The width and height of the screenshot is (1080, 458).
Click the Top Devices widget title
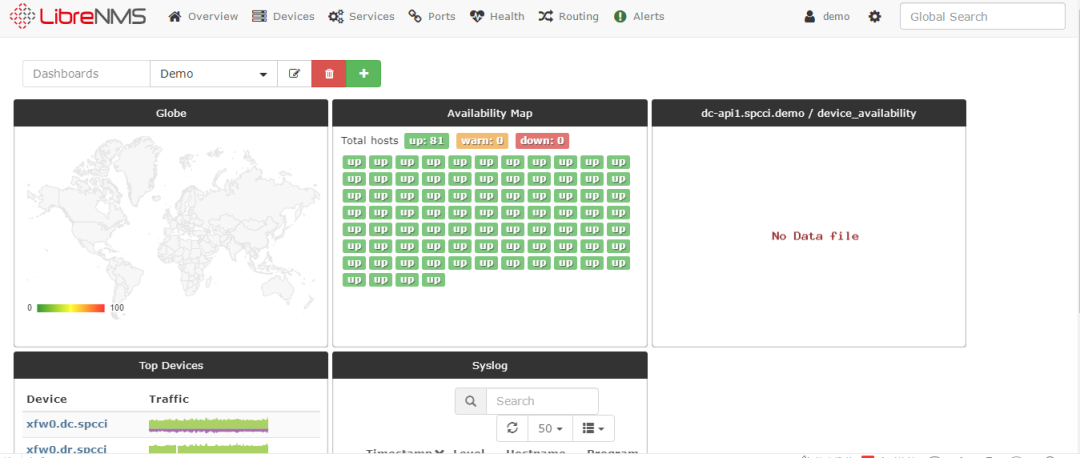click(x=171, y=366)
